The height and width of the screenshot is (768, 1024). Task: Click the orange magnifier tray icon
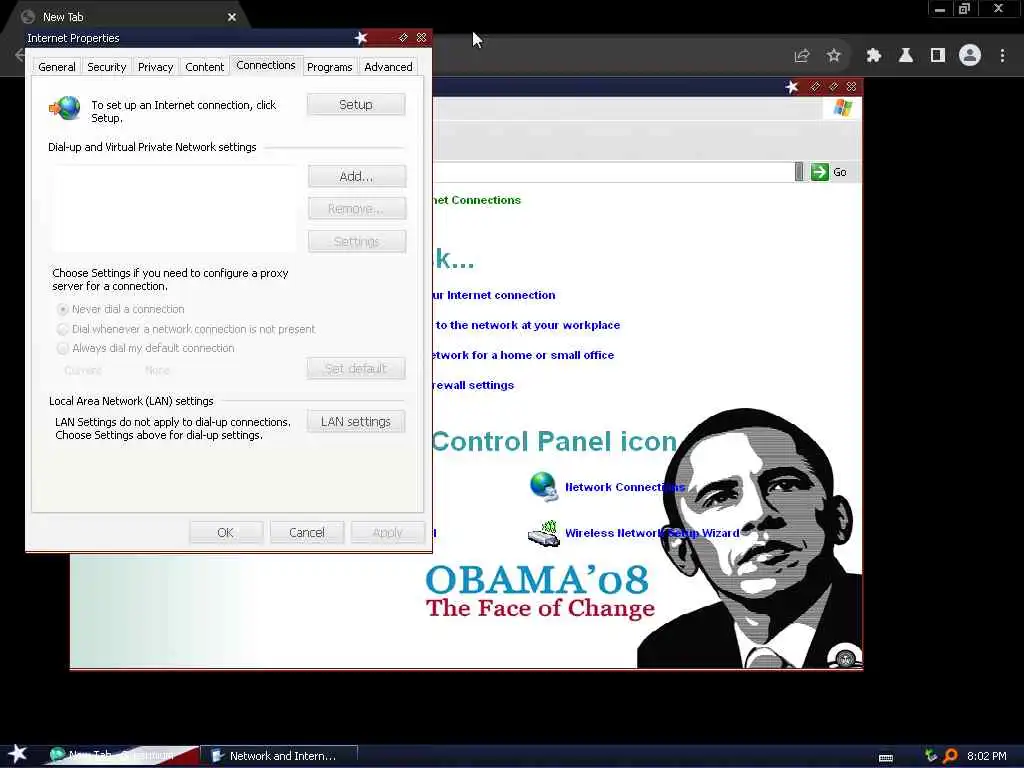pyautogui.click(x=950, y=756)
